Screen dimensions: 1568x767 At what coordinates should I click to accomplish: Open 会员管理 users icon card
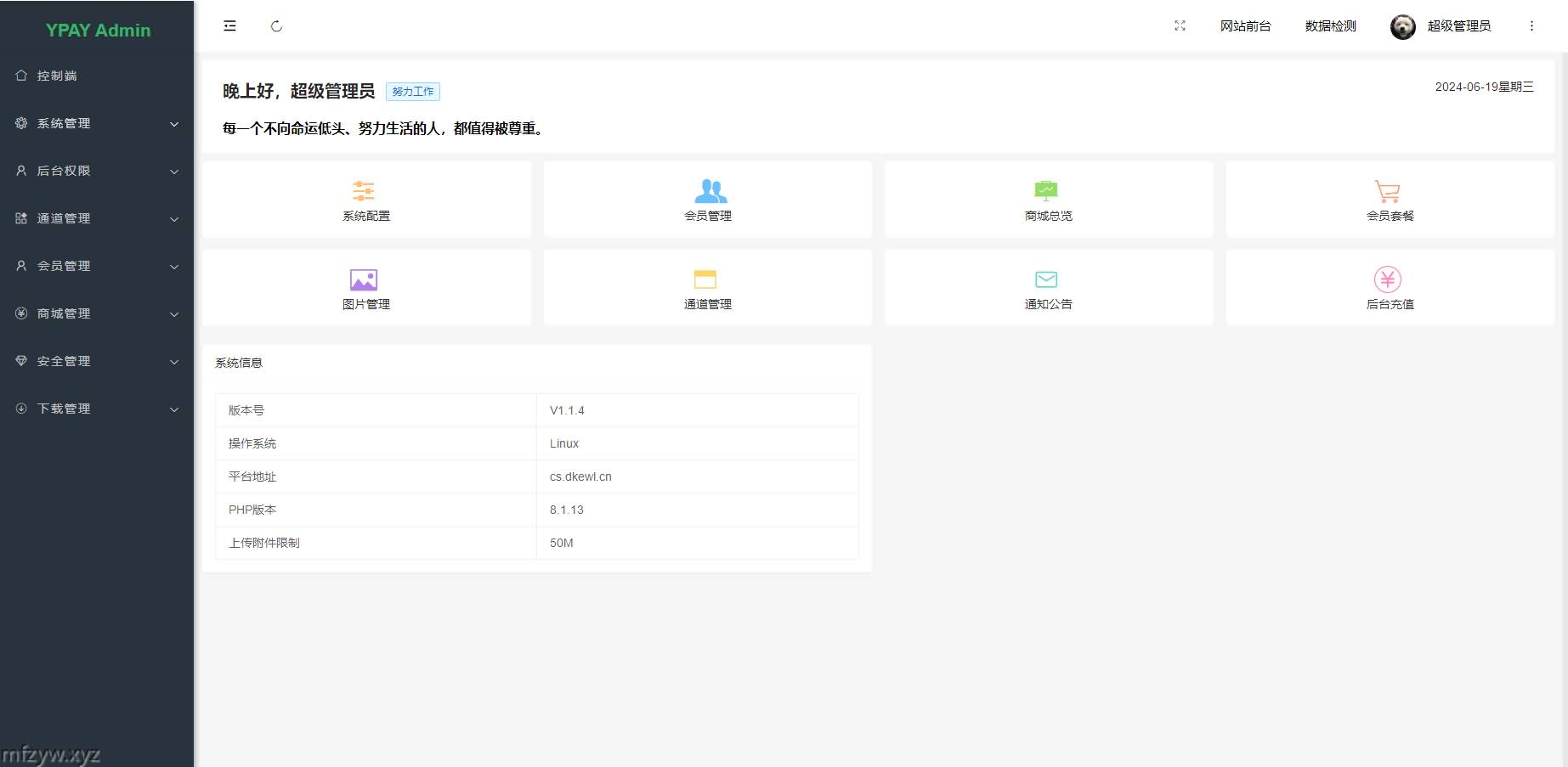710,191
